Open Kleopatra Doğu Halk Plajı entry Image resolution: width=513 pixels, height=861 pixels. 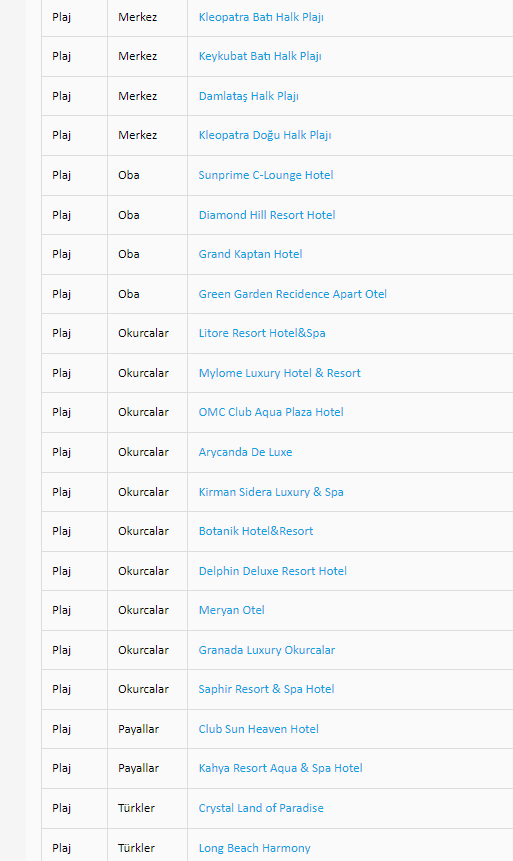tap(265, 136)
